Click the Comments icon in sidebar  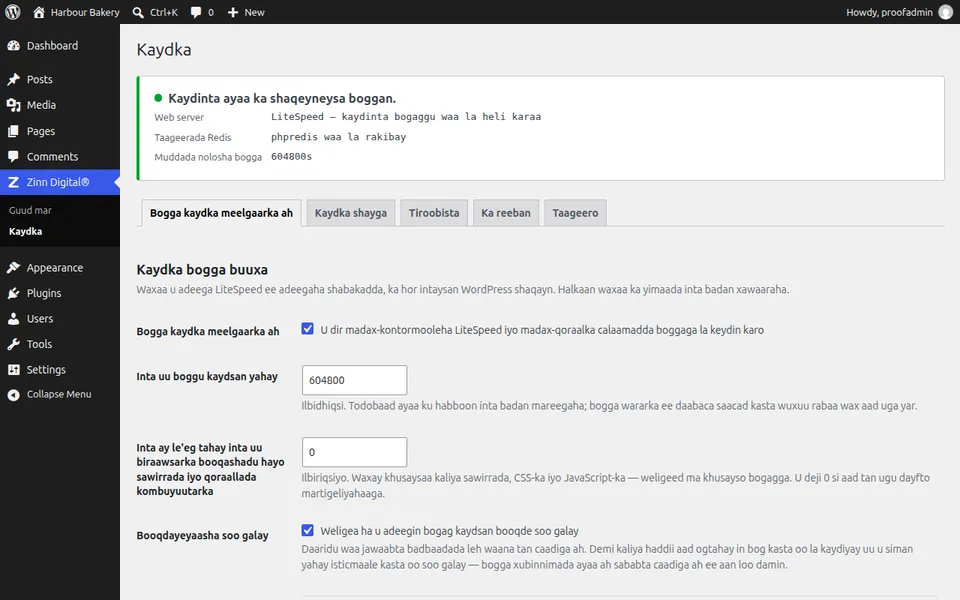[13, 157]
